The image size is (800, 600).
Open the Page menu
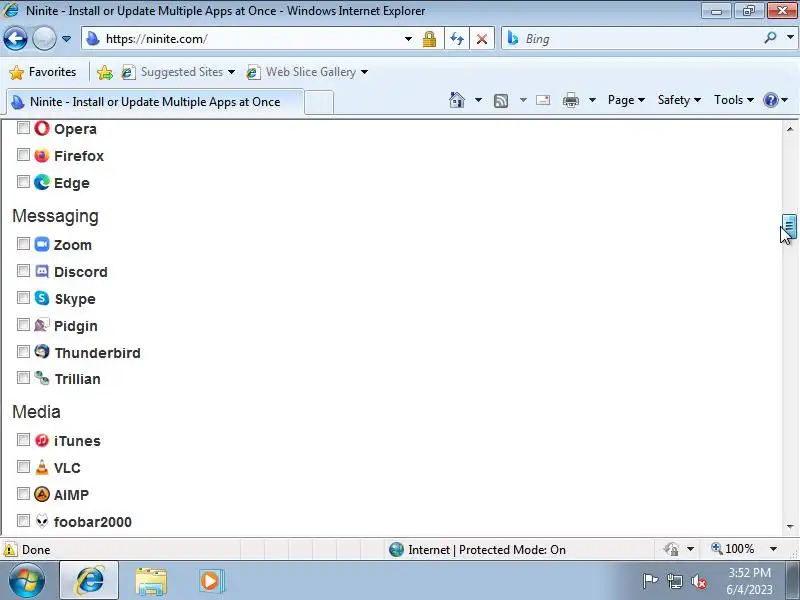626,100
